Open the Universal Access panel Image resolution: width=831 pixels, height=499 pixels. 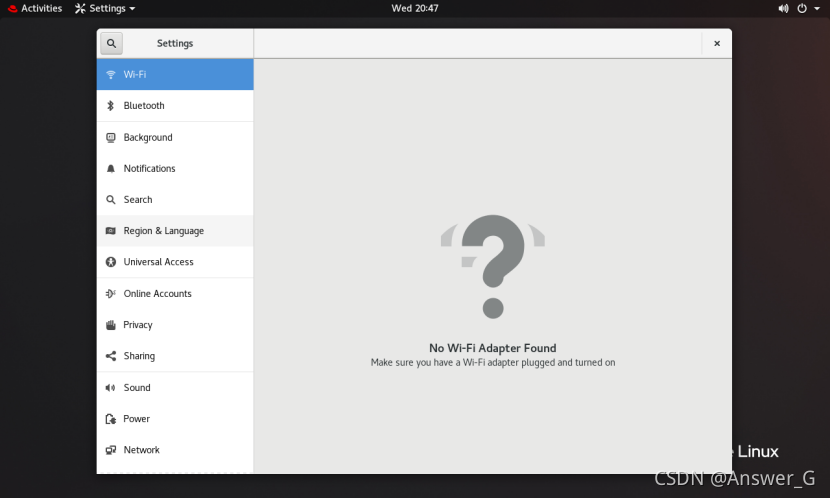click(x=175, y=262)
